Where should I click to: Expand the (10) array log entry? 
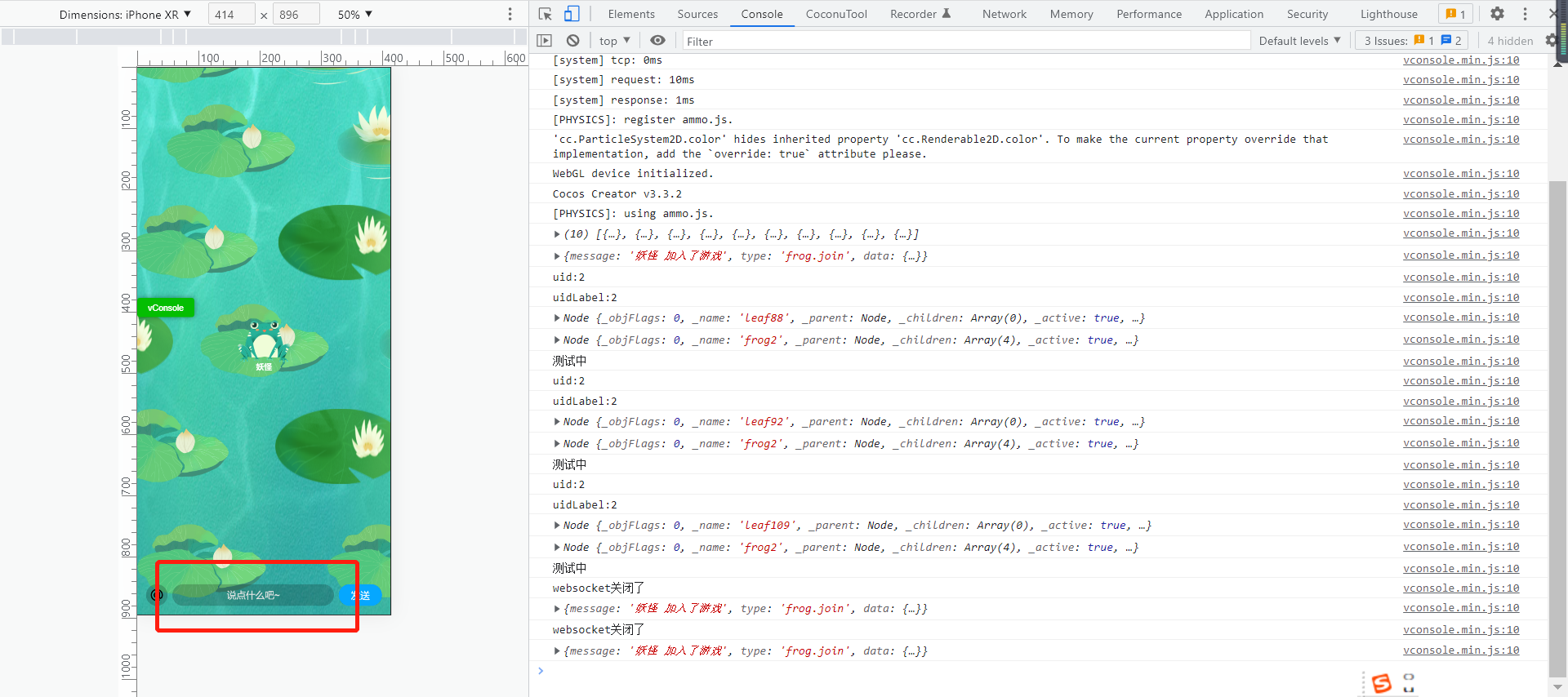pos(557,234)
